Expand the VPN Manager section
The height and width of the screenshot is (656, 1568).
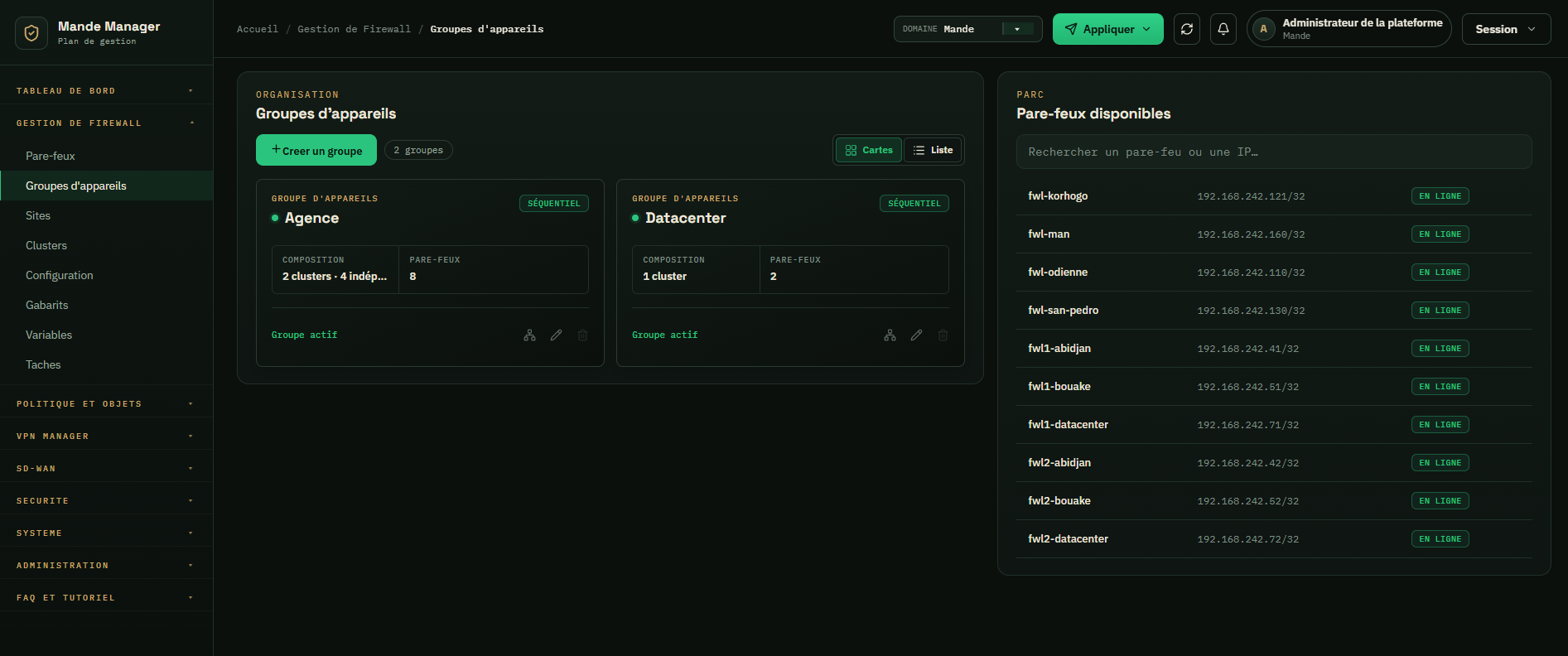(106, 436)
